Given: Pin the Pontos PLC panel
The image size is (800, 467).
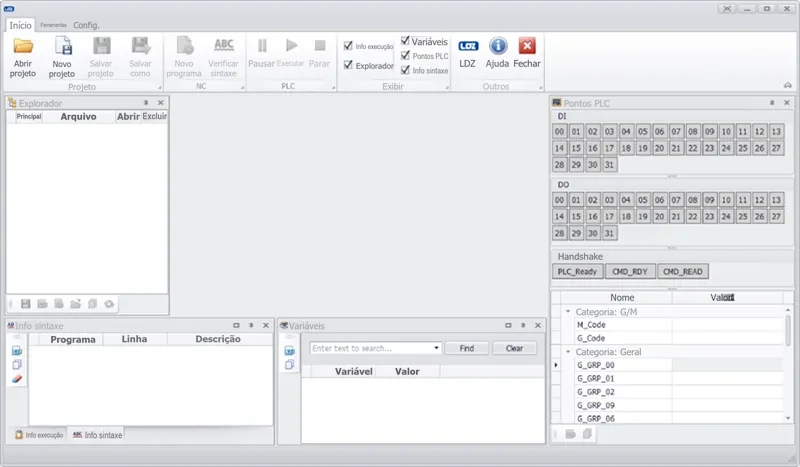Looking at the screenshot, I should coord(772,103).
